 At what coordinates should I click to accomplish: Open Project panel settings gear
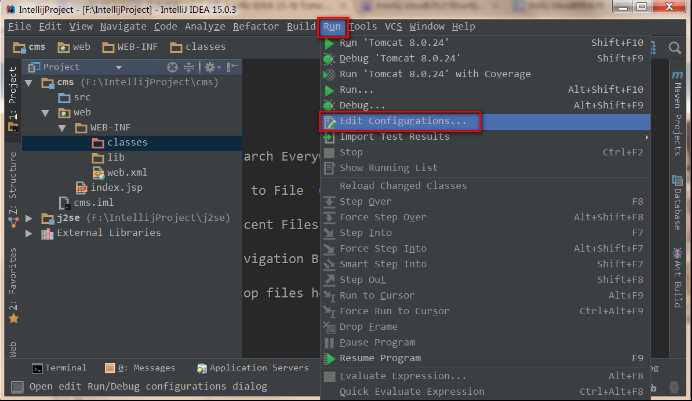click(211, 67)
